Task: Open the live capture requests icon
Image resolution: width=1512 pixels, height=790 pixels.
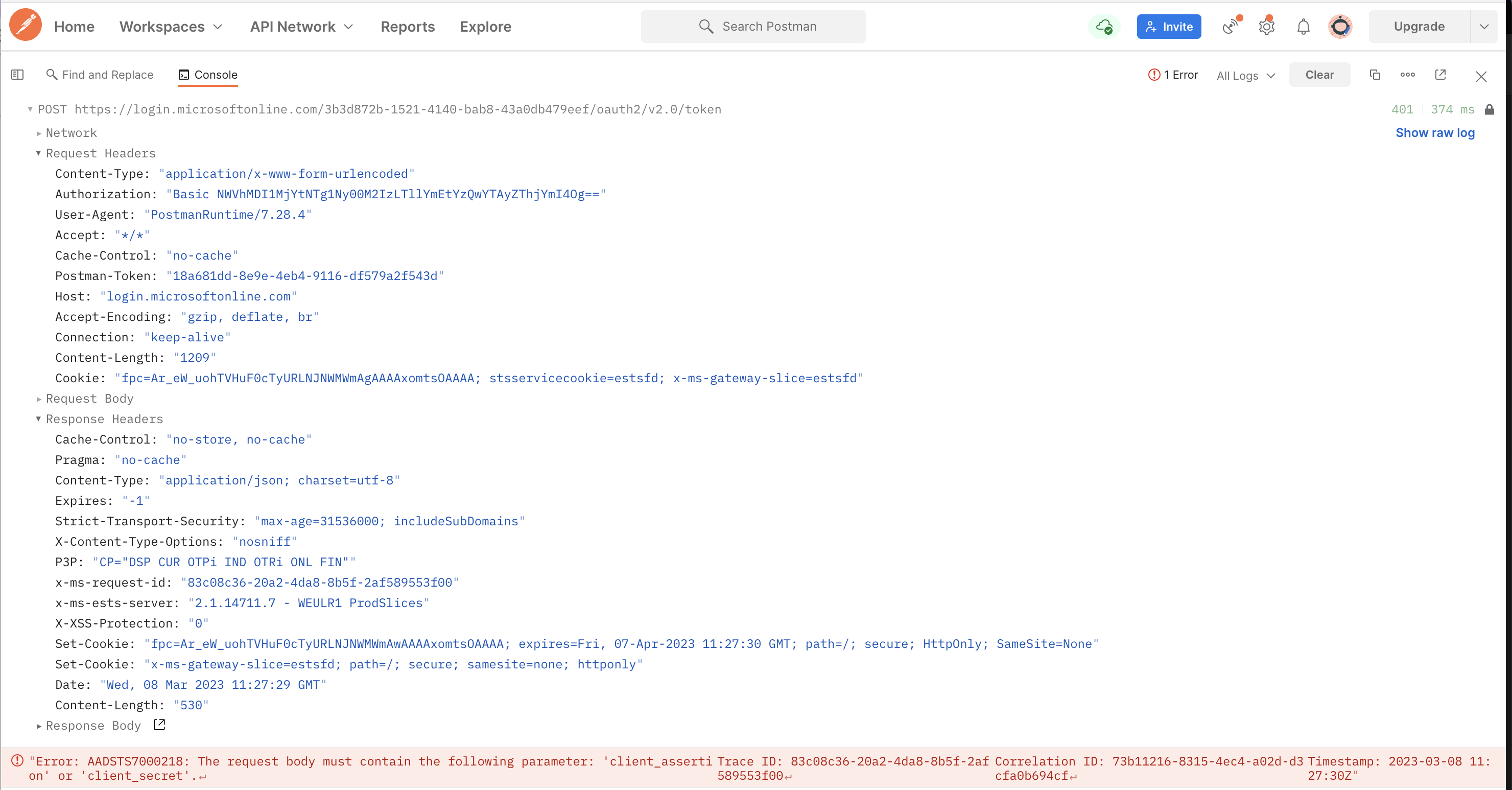Action: (x=1230, y=27)
